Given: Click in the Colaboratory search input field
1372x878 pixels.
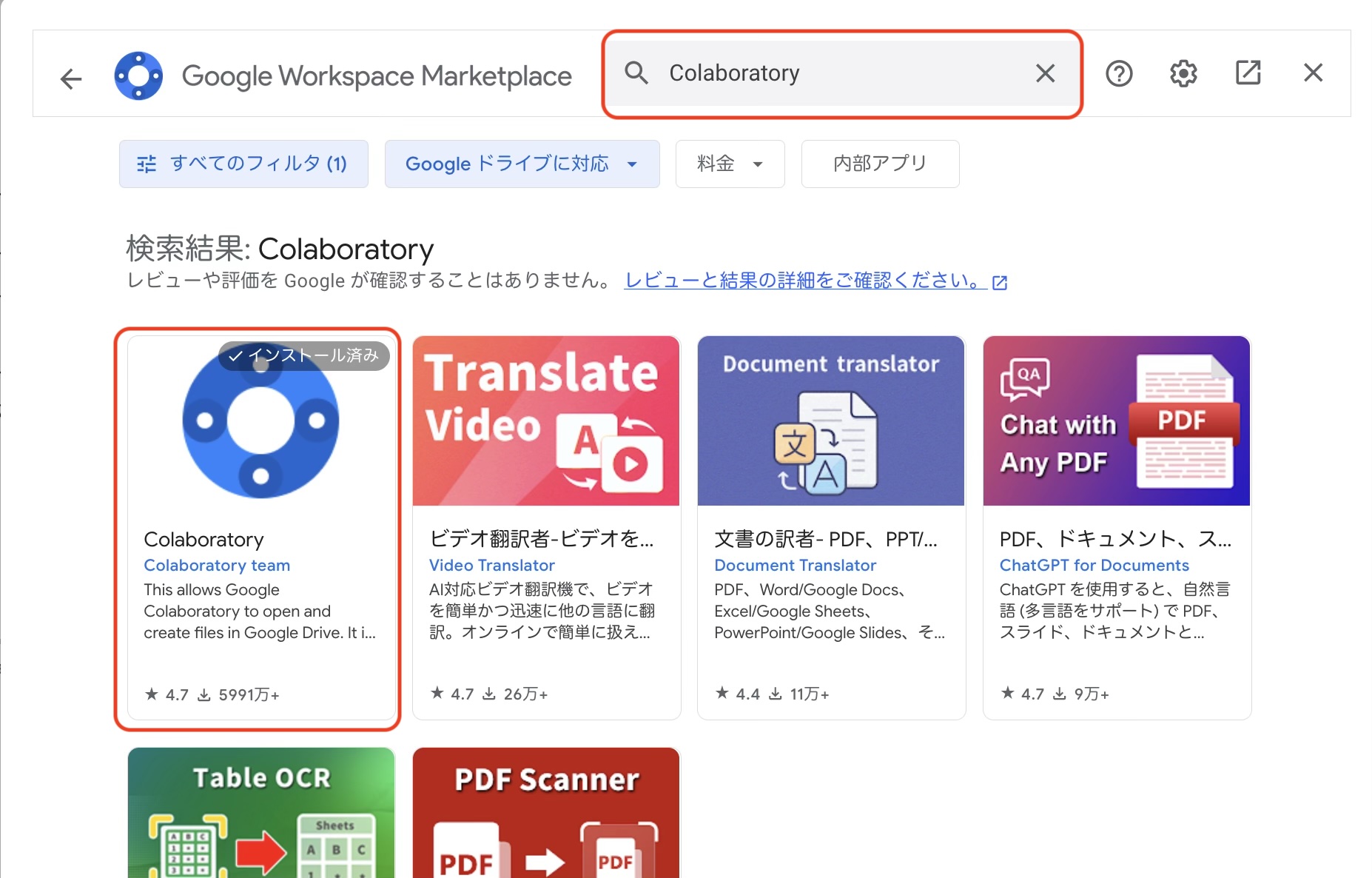Looking at the screenshot, I should [x=844, y=73].
